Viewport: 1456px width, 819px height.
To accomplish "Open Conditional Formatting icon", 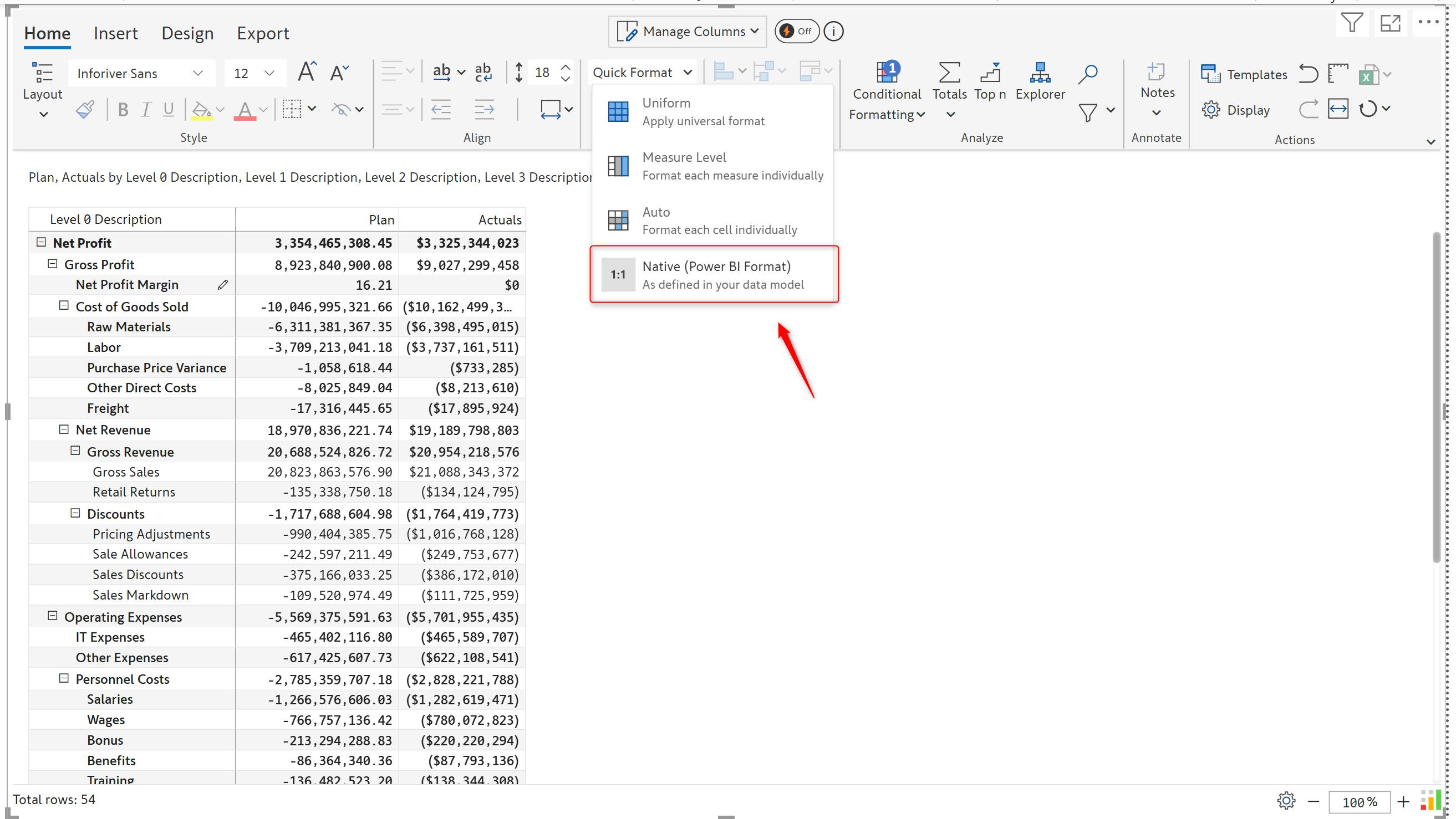I will 886,73.
